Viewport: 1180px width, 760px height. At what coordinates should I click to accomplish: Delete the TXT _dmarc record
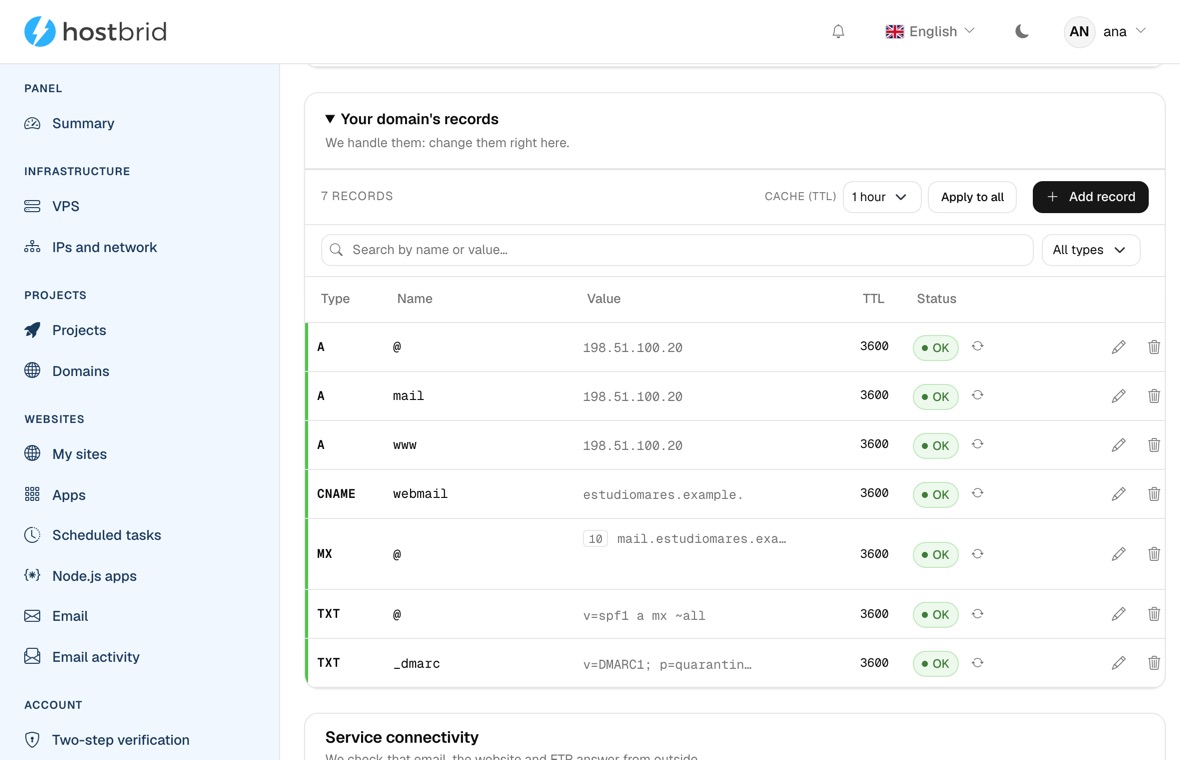(1154, 663)
